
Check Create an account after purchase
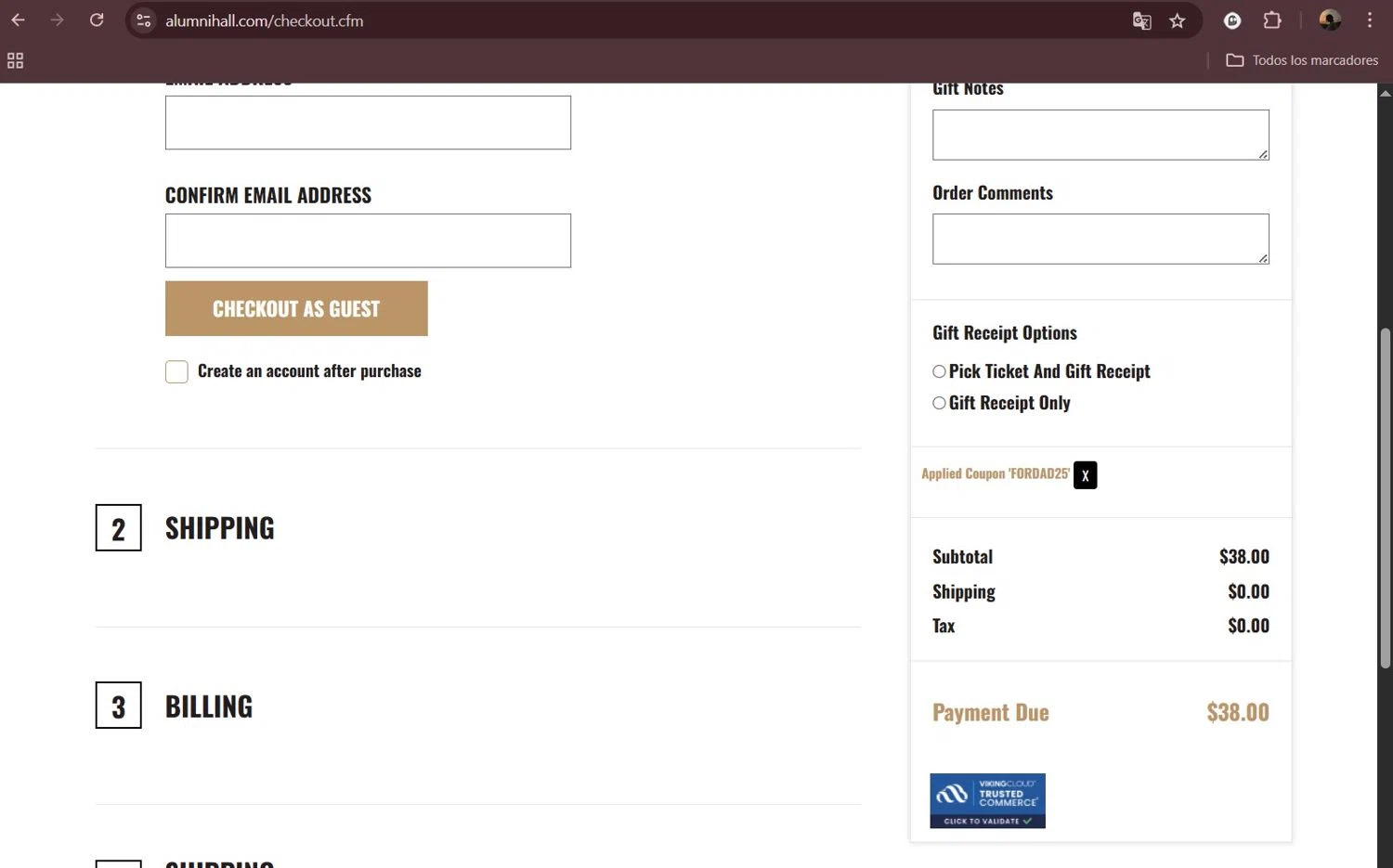coord(176,371)
